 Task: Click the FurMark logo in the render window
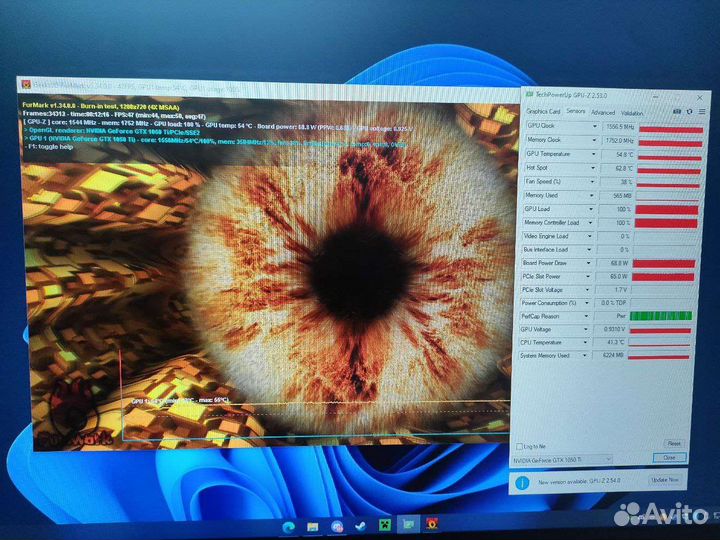(74, 415)
